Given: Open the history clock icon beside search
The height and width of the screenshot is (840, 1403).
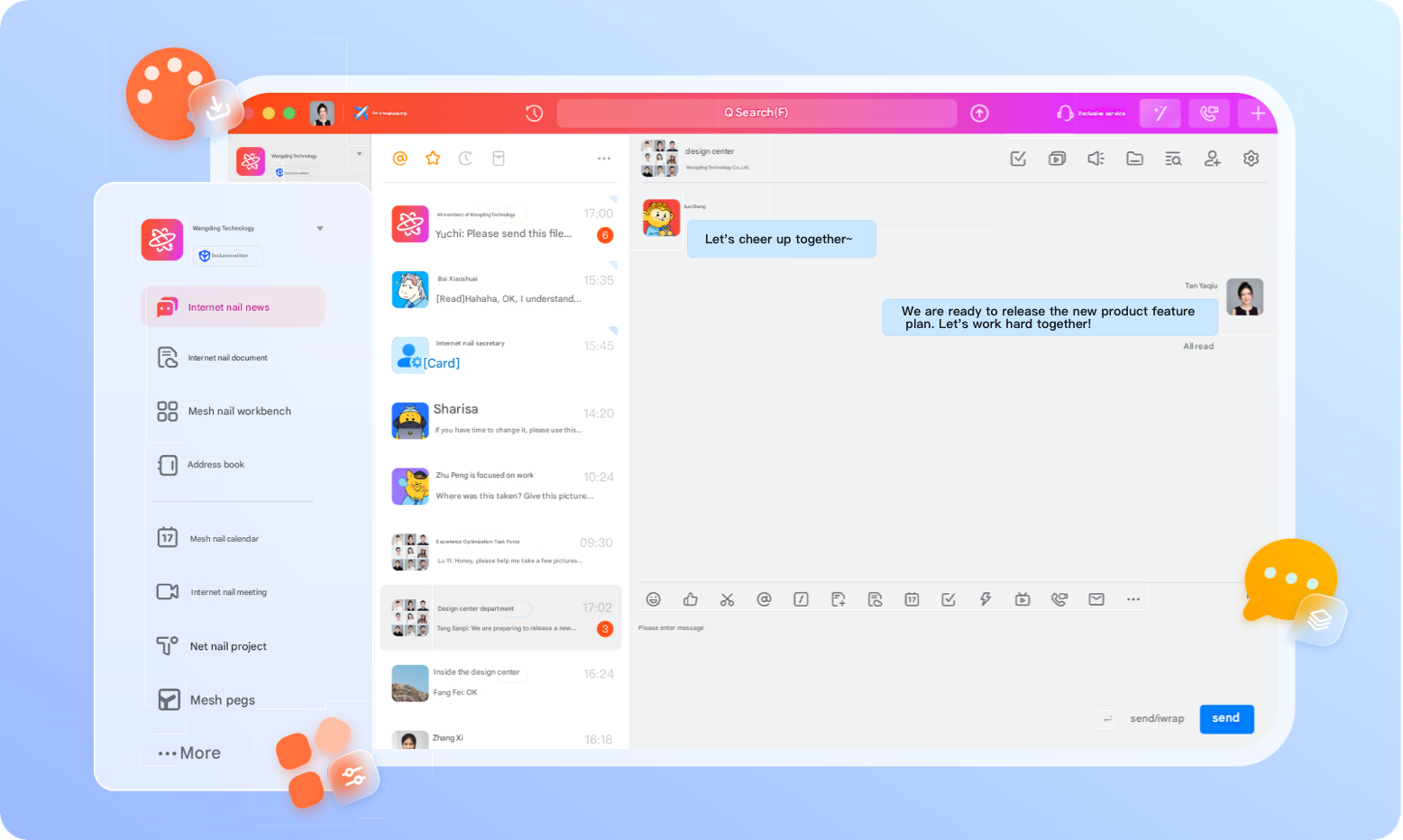Looking at the screenshot, I should coord(534,113).
